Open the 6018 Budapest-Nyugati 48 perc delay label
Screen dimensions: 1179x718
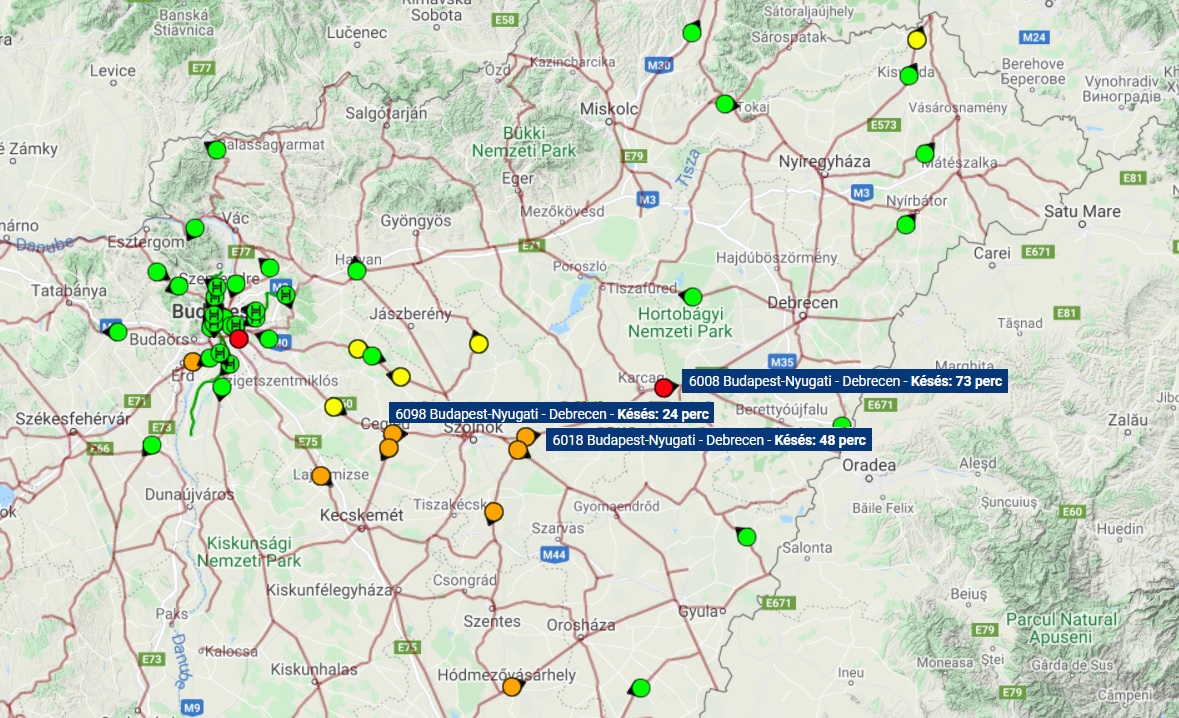[x=708, y=440]
